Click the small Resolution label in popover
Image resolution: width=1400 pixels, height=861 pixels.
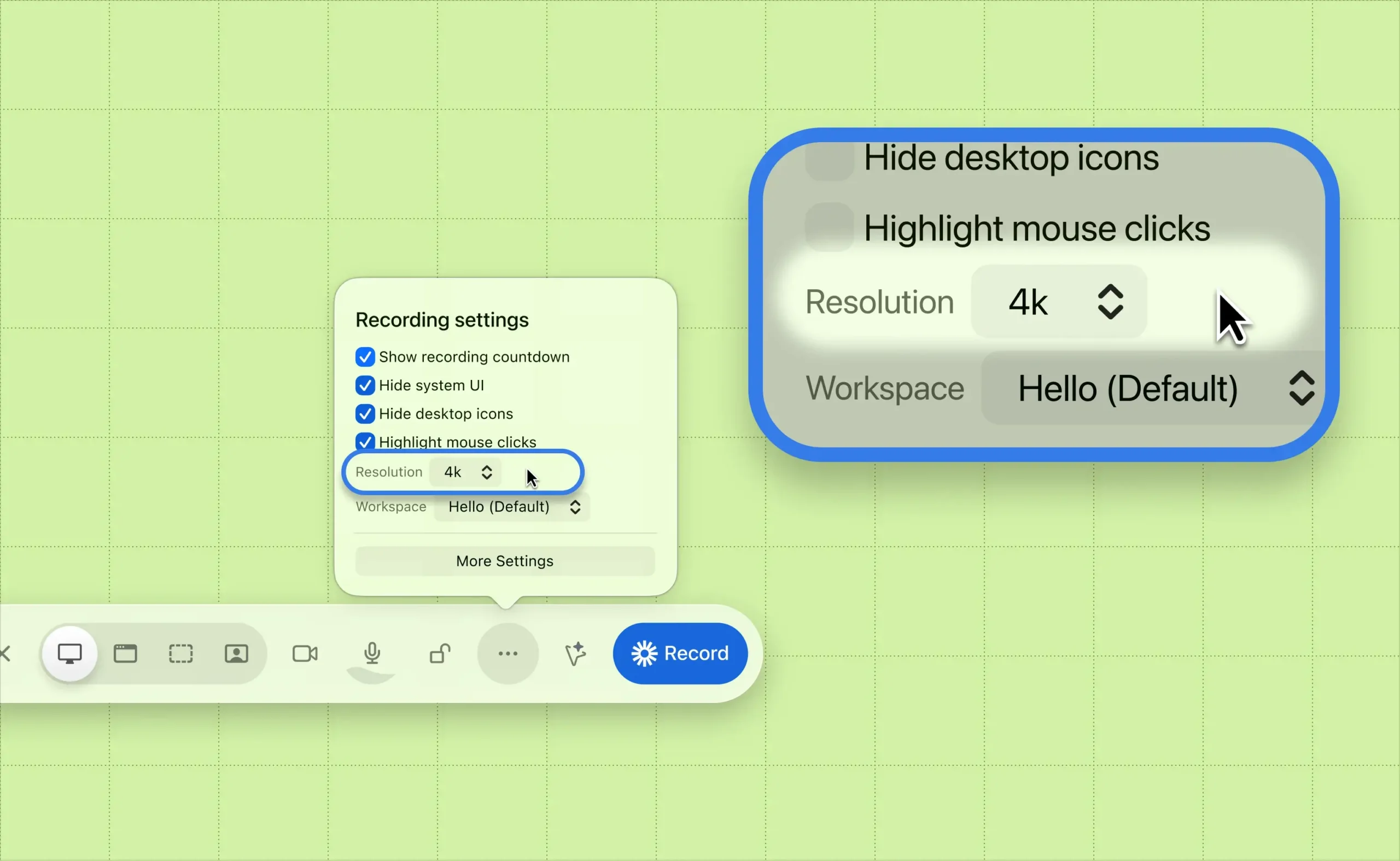click(x=389, y=472)
